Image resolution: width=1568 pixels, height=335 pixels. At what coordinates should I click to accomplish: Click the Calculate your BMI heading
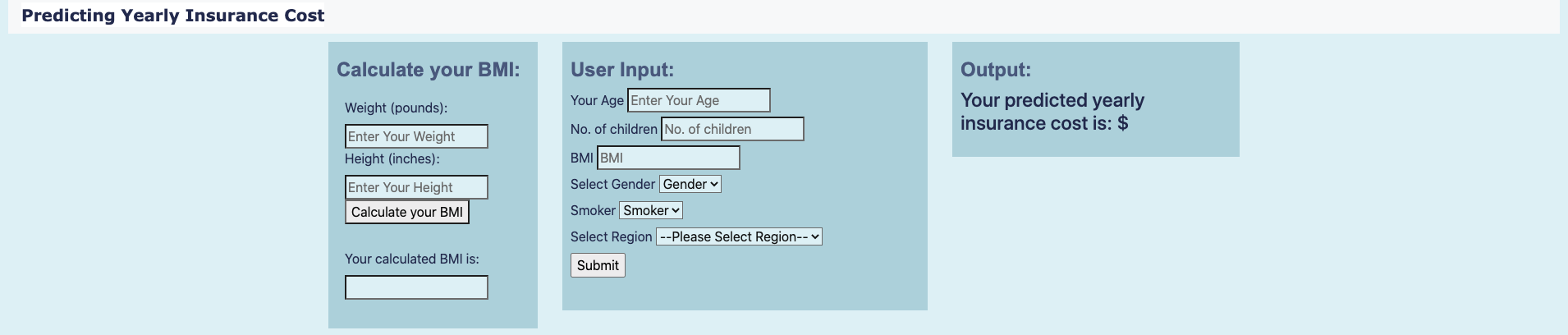tap(429, 70)
